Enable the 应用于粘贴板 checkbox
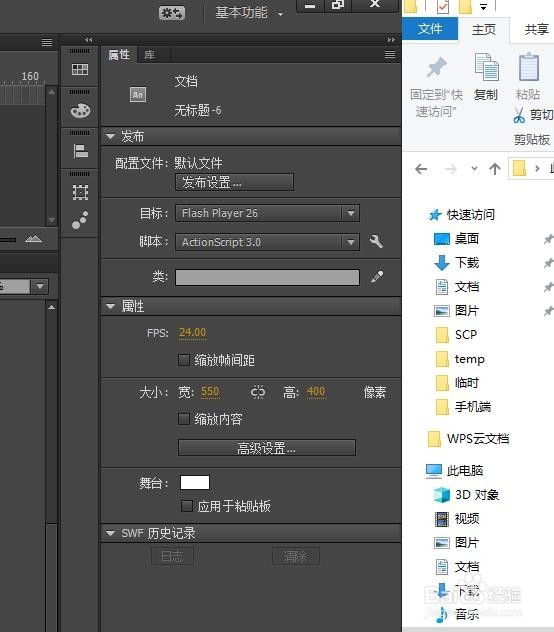The height and width of the screenshot is (632, 554). (187, 506)
